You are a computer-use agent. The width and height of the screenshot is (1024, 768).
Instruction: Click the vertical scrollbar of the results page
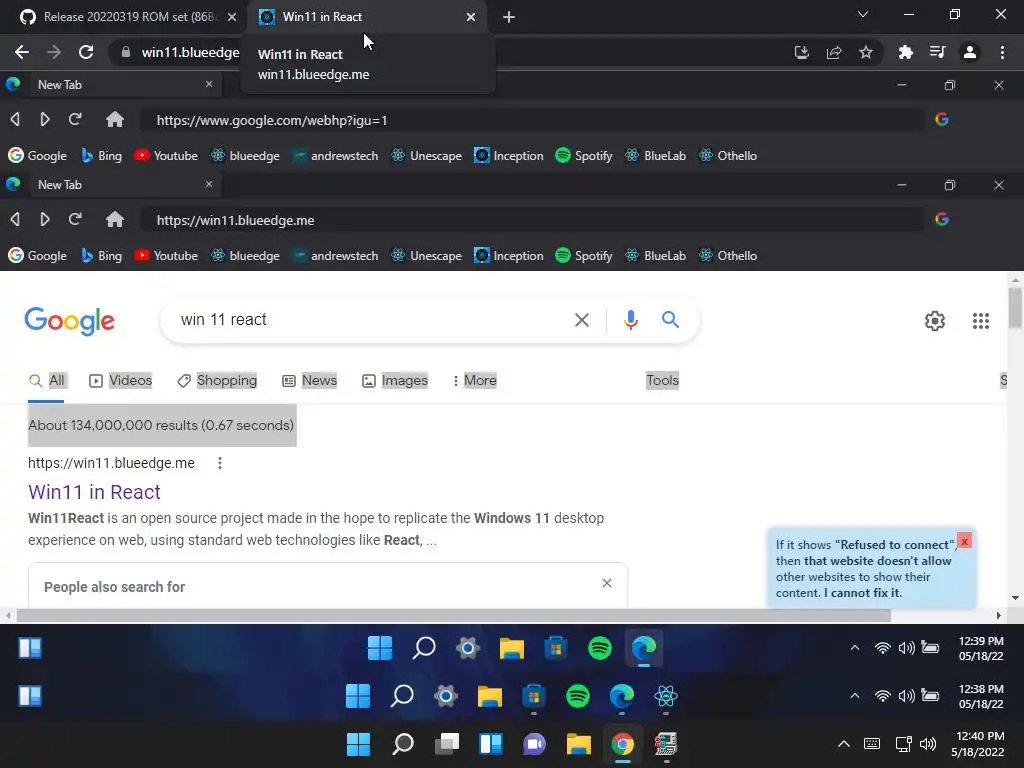tap(1015, 307)
